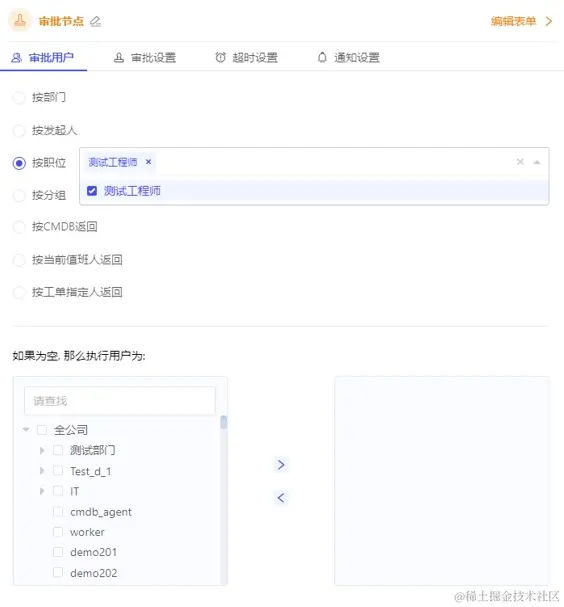Switch to 超时设置 tab

[x=247, y=58]
